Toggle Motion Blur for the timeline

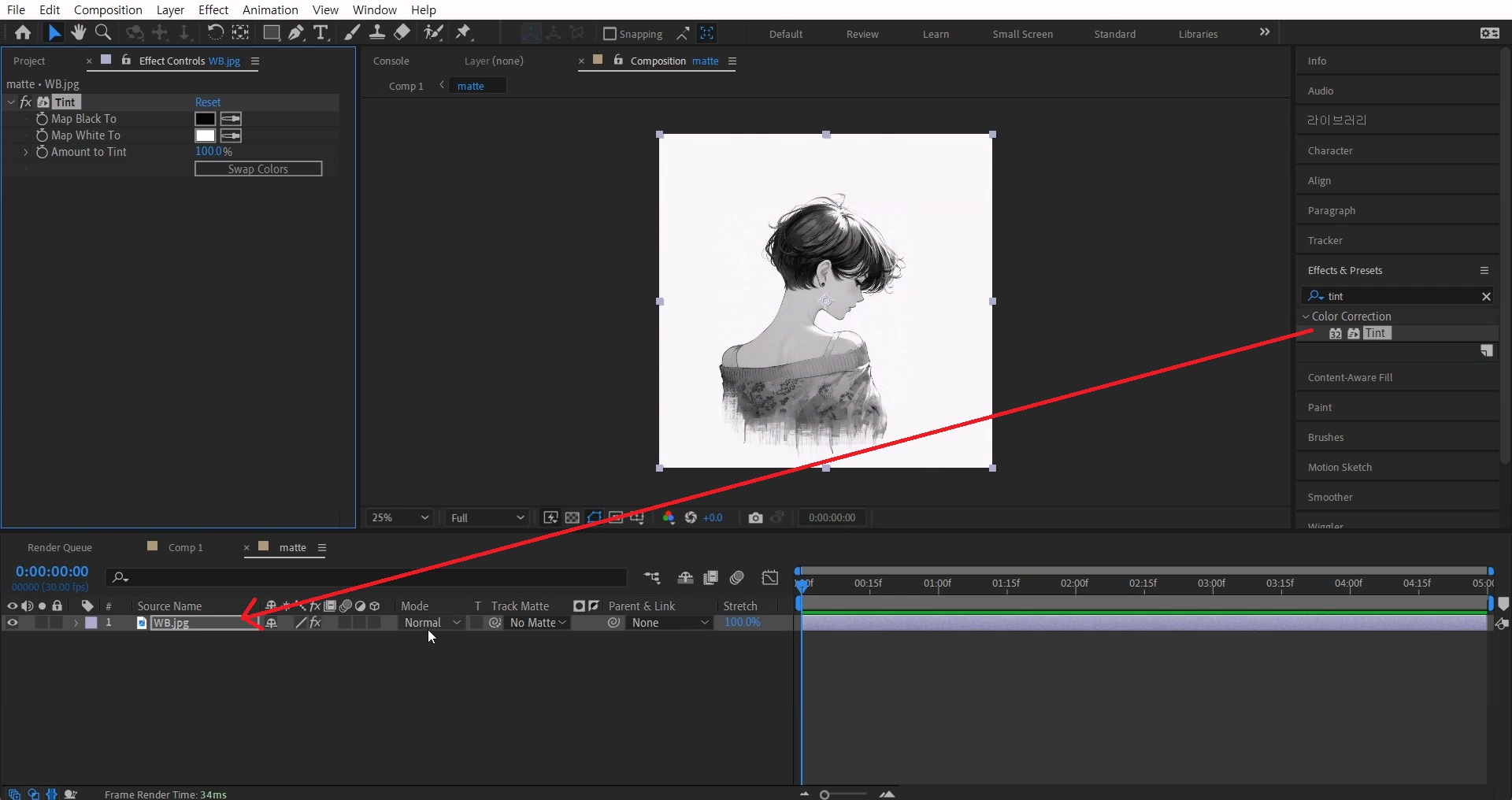[737, 577]
